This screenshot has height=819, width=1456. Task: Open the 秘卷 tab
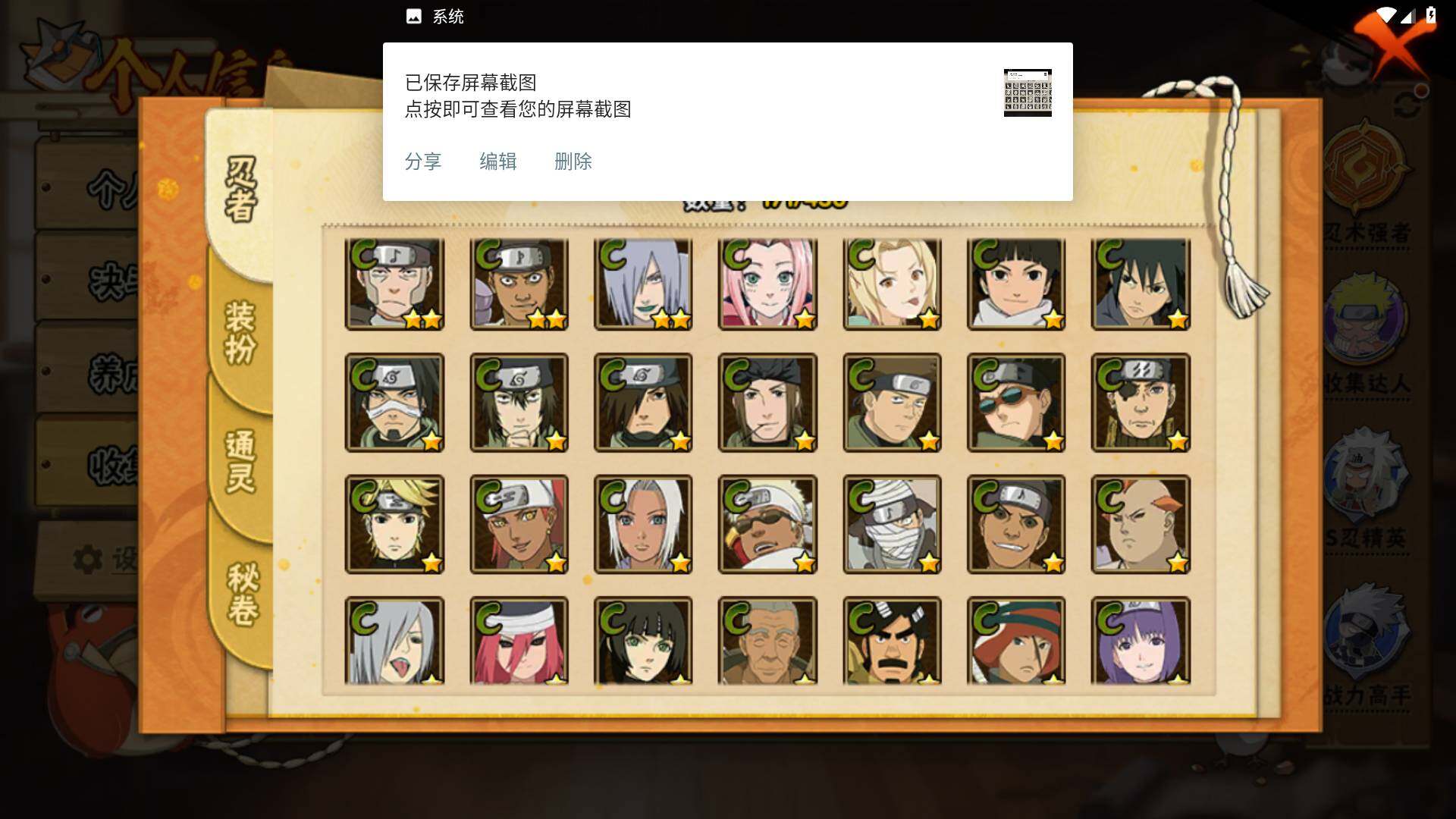[243, 594]
